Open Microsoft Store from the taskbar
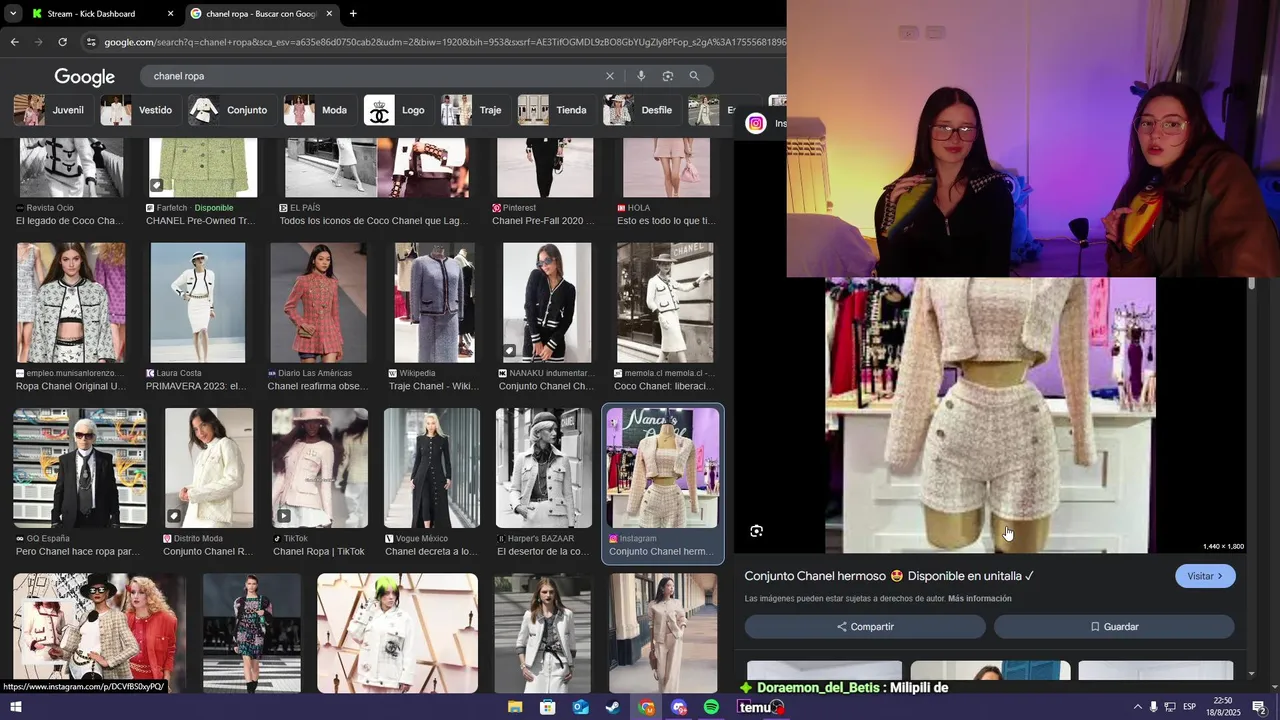Screen dimensions: 1280x720 (547, 707)
